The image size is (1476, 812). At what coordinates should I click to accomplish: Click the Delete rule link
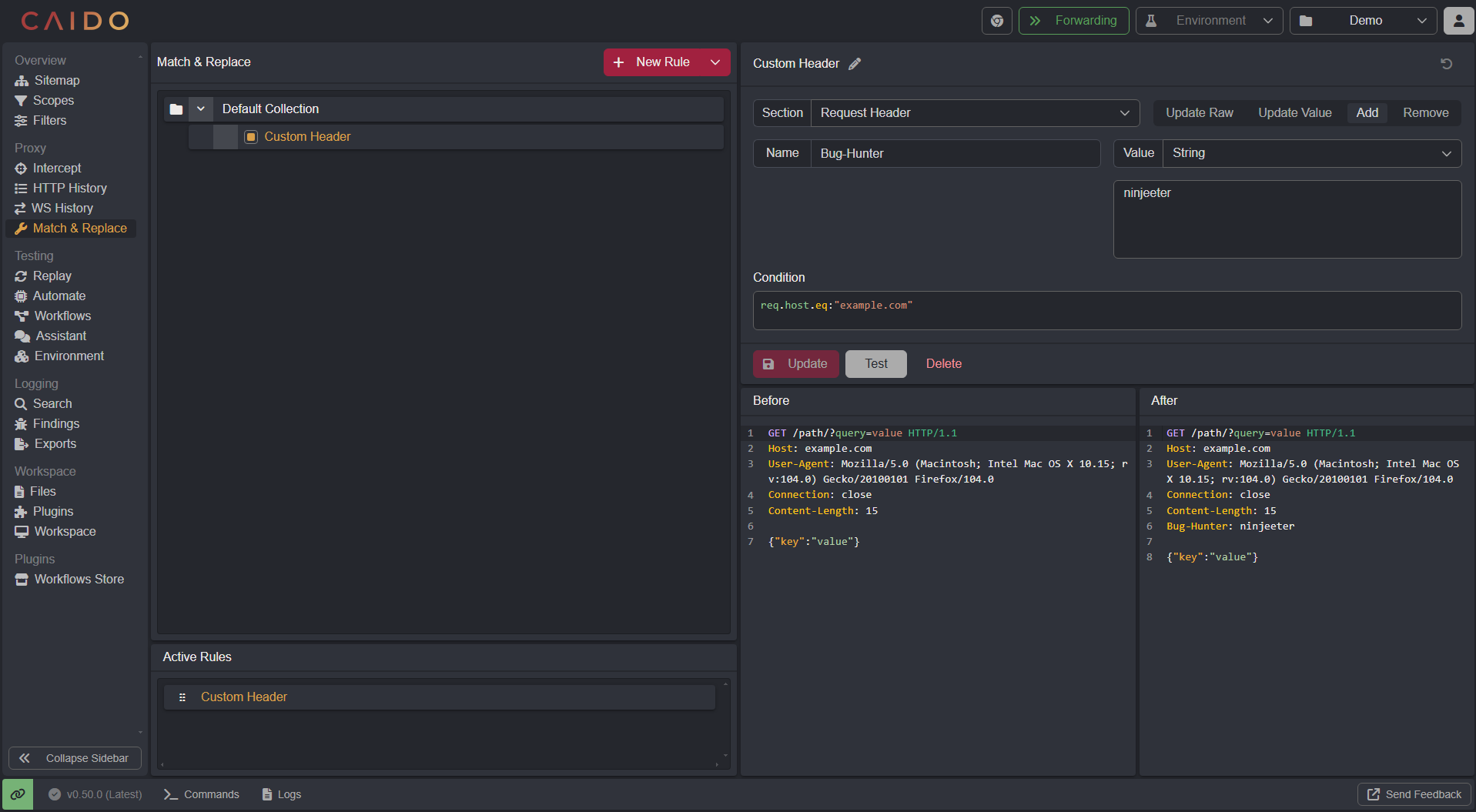tap(943, 364)
